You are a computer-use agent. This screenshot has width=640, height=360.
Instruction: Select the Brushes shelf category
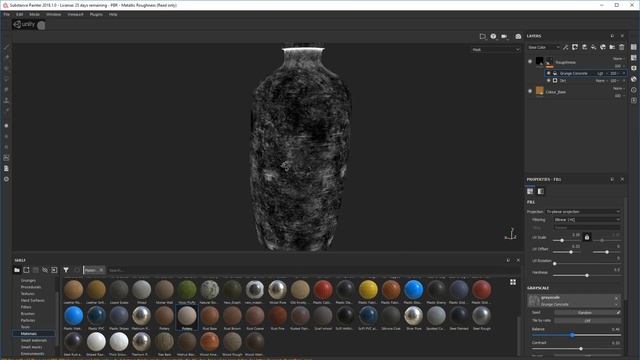(x=28, y=314)
